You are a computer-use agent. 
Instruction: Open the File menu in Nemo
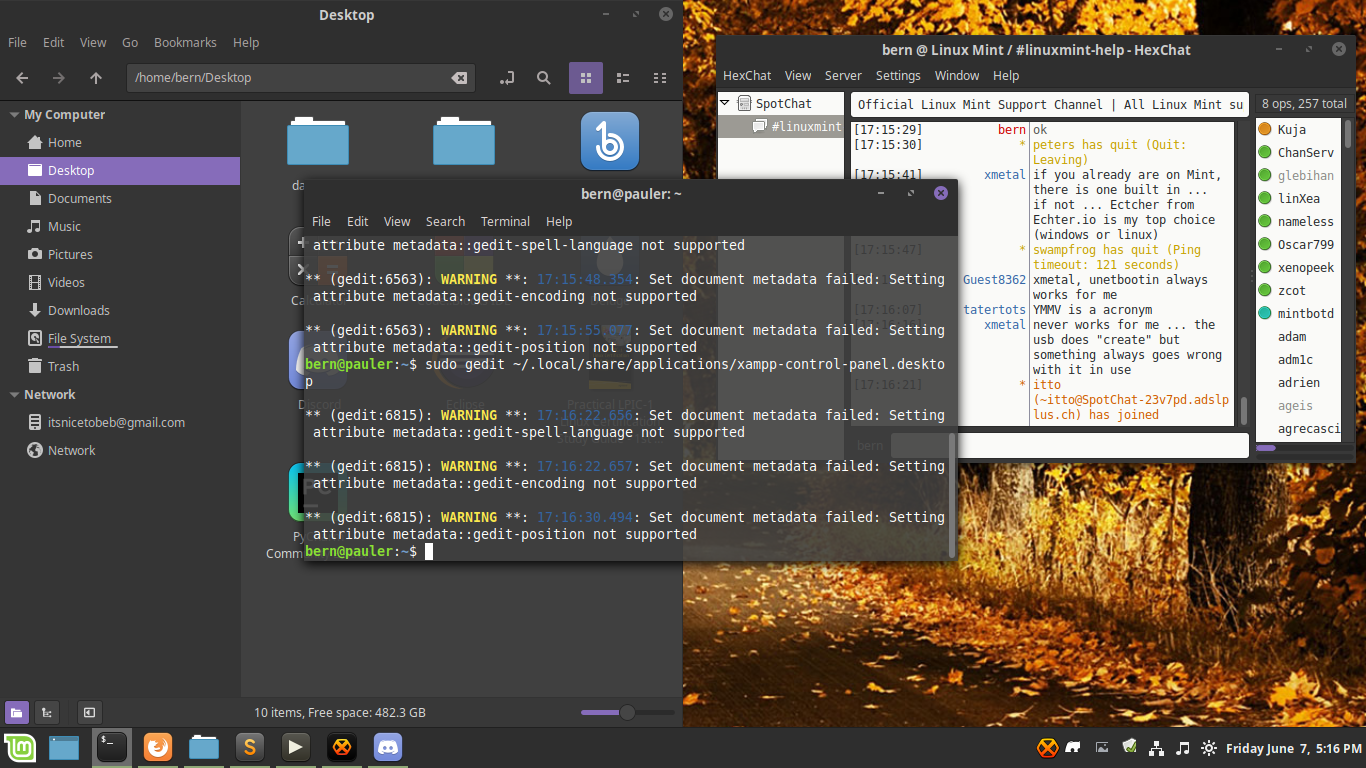click(x=17, y=43)
